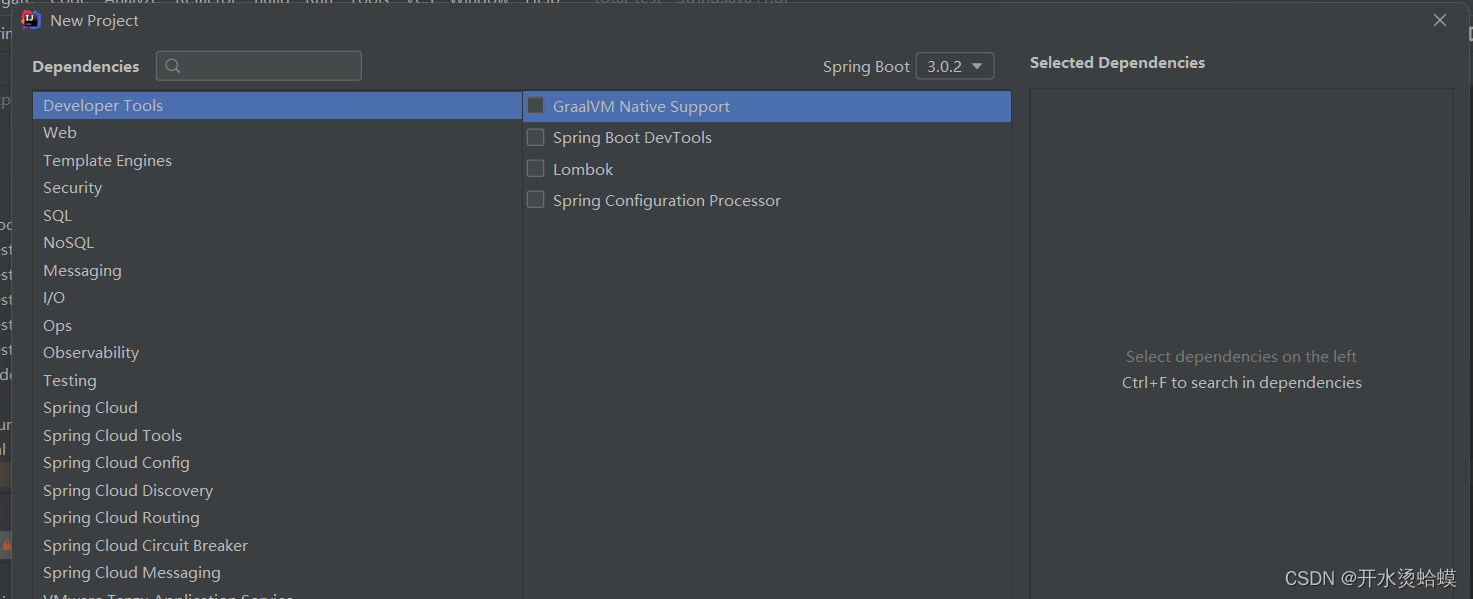The width and height of the screenshot is (1473, 599).
Task: Check the Spring Boot DevTools dependency
Action: coord(536,137)
